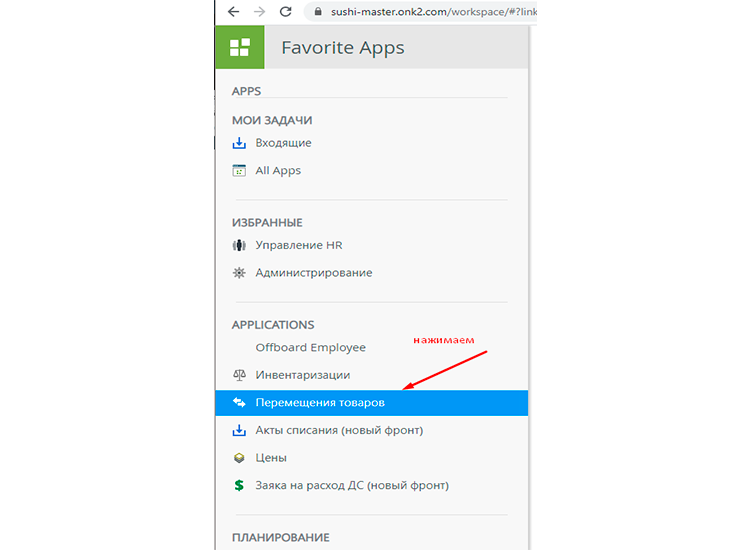
Task: Click the browser forward arrow
Action: point(259,11)
